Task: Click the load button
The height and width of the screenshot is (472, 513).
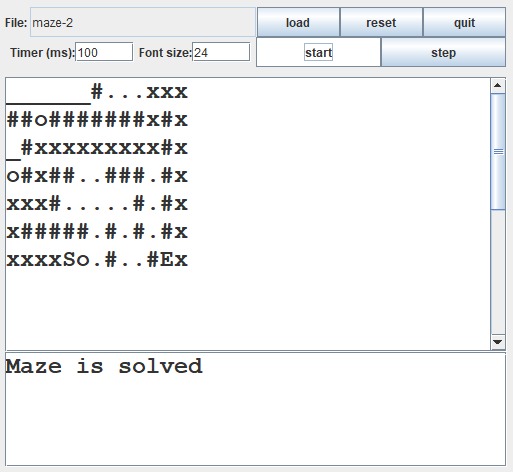Action: coord(298,22)
